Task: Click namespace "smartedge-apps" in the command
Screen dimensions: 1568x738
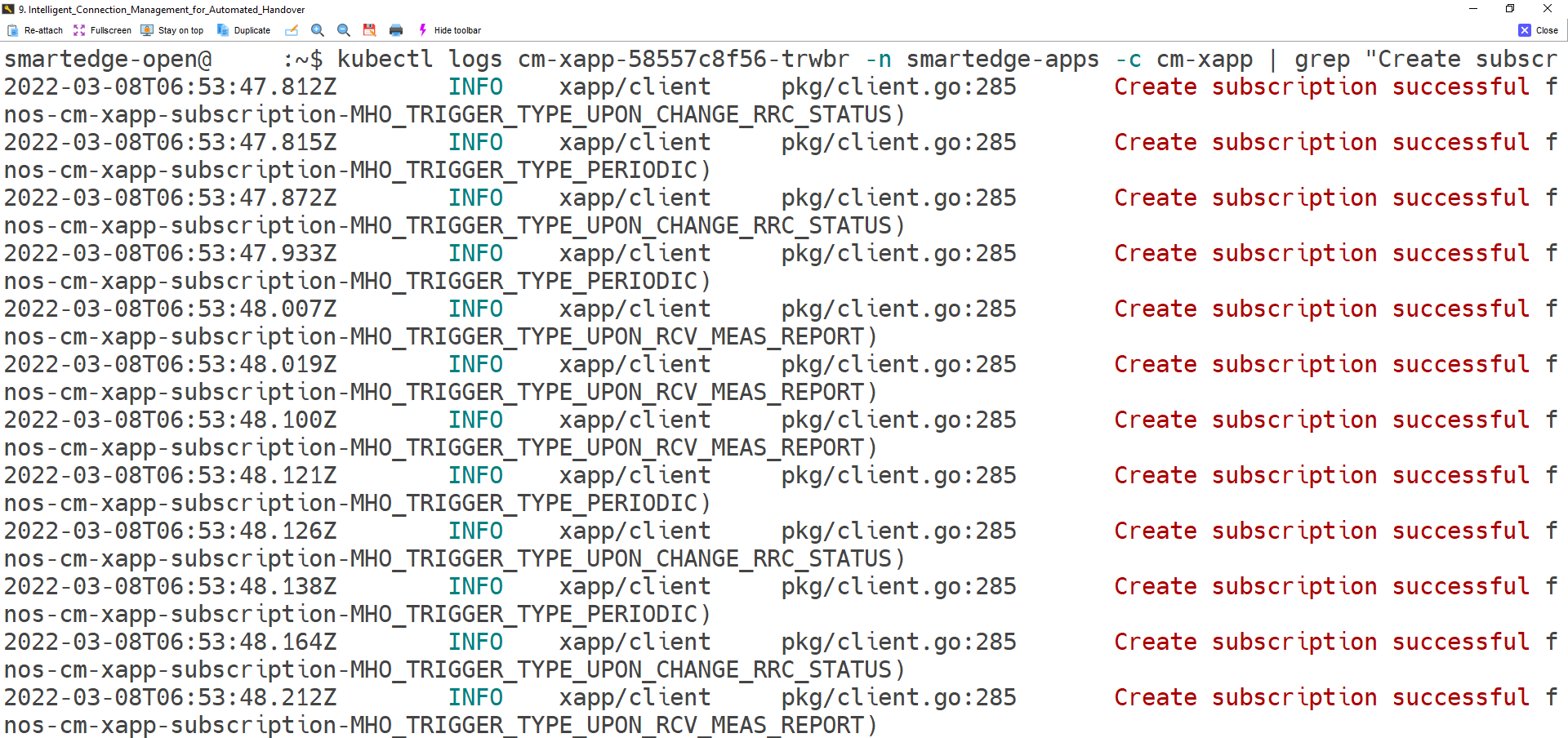Action: coord(1003,60)
